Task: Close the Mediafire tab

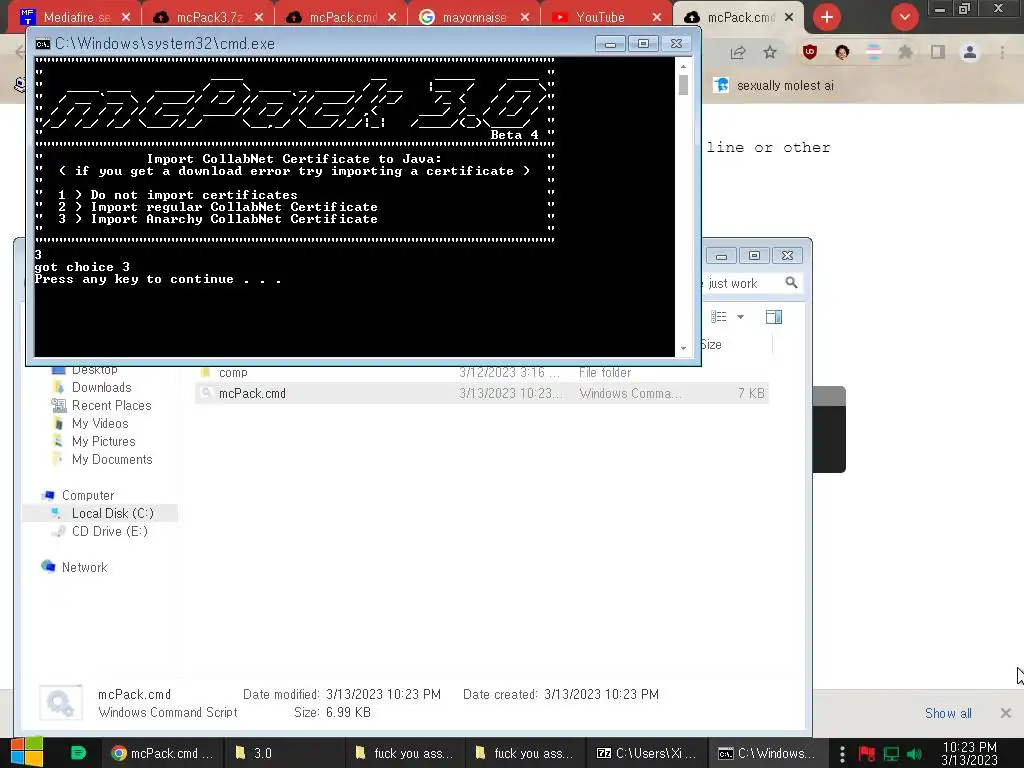Action: pyautogui.click(x=126, y=17)
